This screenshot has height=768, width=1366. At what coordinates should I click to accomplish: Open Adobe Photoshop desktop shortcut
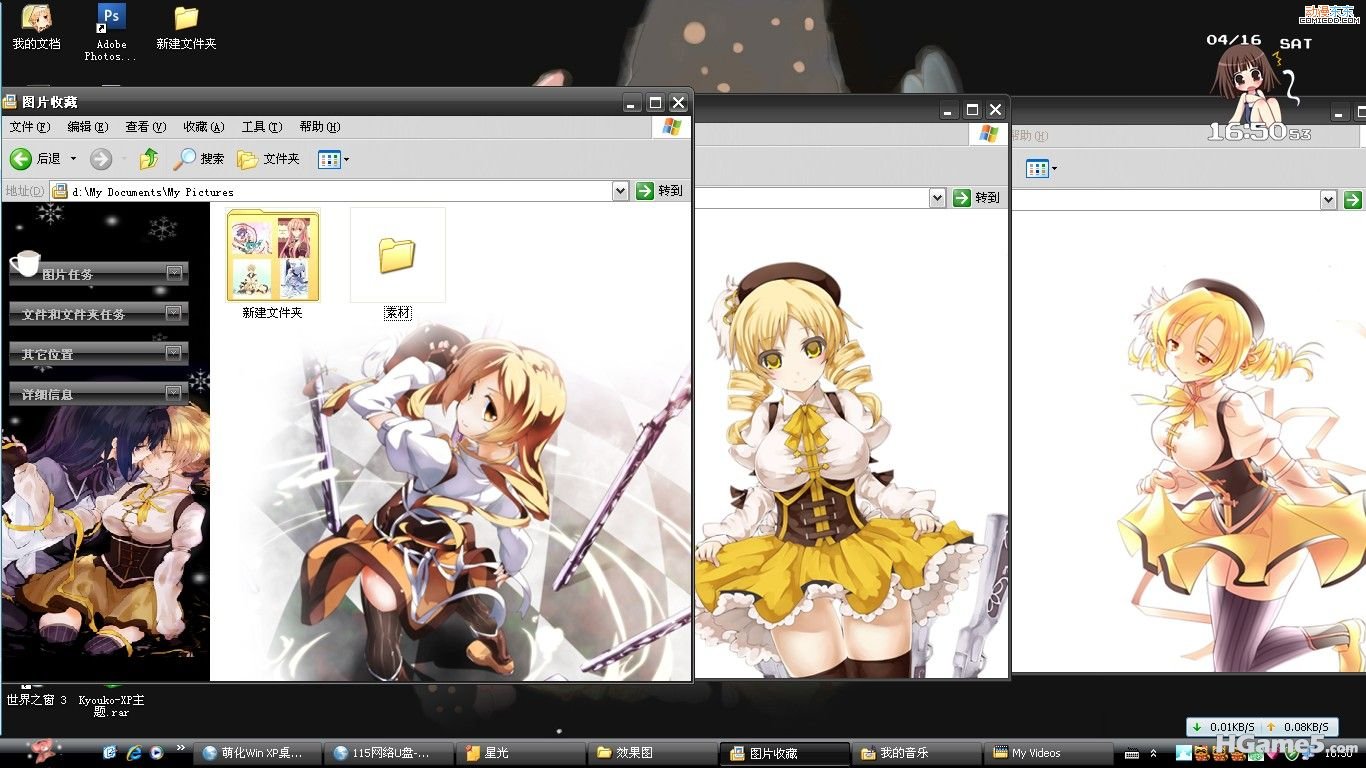[x=111, y=18]
